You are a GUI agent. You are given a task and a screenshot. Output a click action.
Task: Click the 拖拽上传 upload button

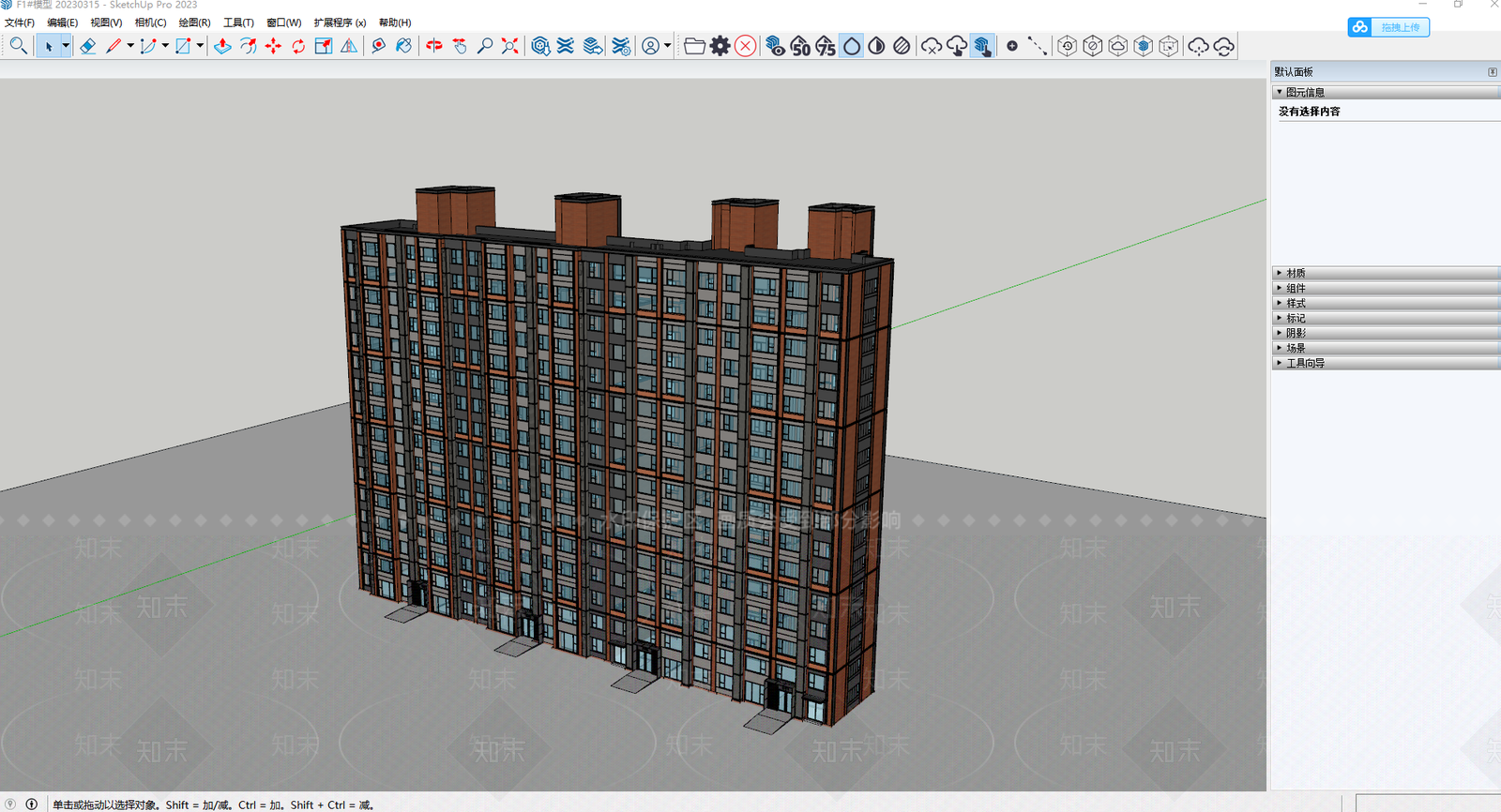(1388, 27)
